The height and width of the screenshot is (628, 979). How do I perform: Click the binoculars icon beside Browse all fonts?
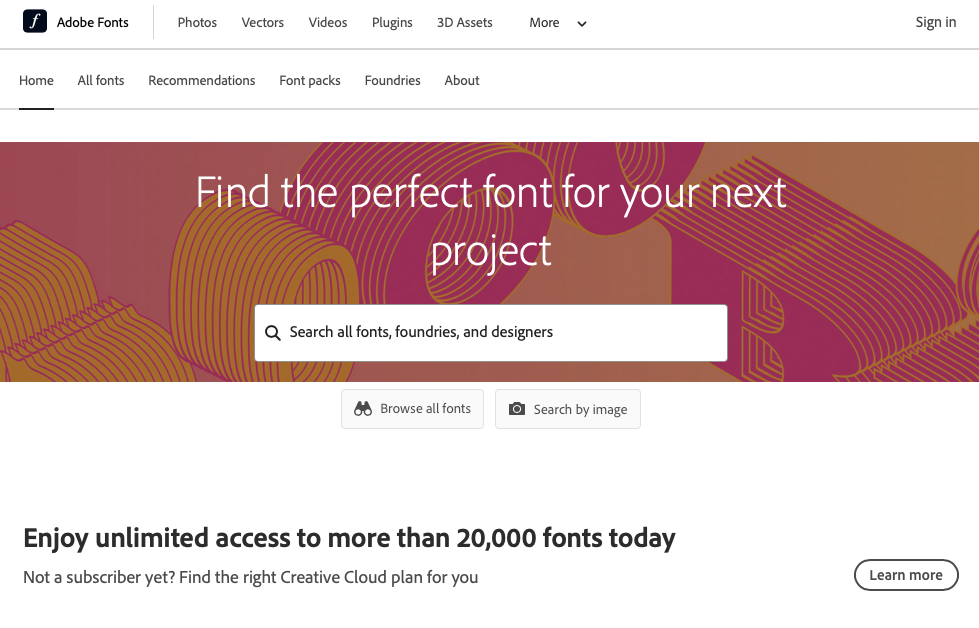[363, 409]
